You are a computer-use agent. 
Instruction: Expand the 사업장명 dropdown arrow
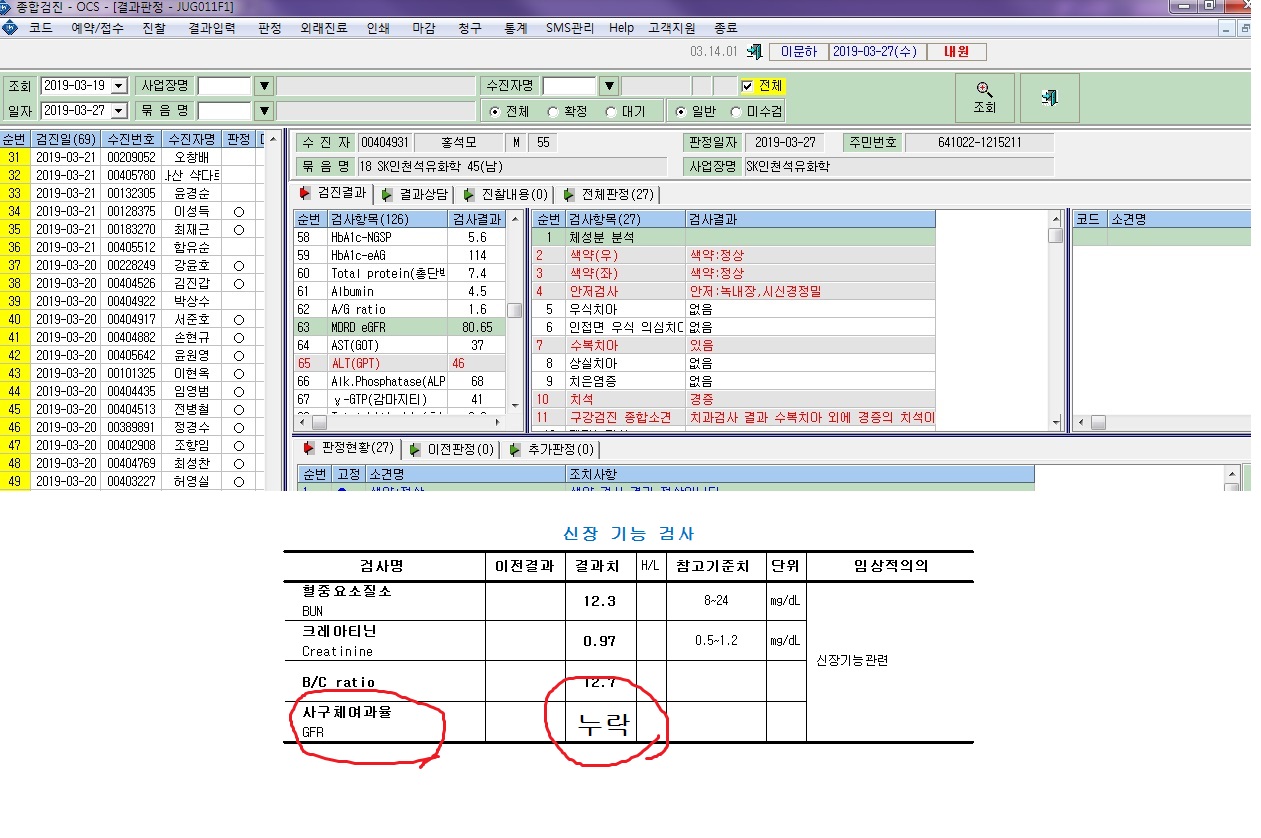click(264, 86)
